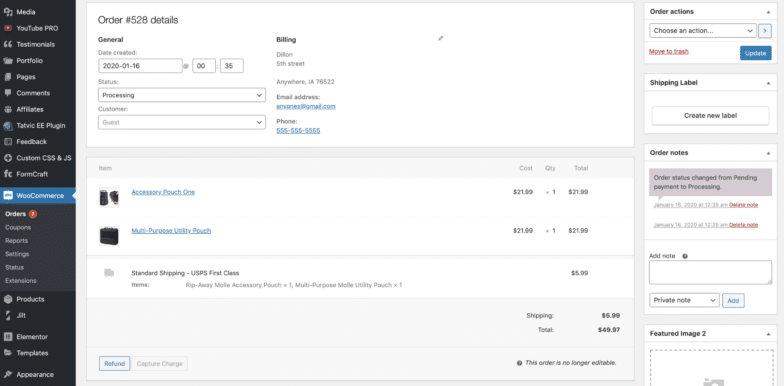Image resolution: width=784 pixels, height=386 pixels.
Task: Click the shipping truck icon
Action: [x=109, y=272]
